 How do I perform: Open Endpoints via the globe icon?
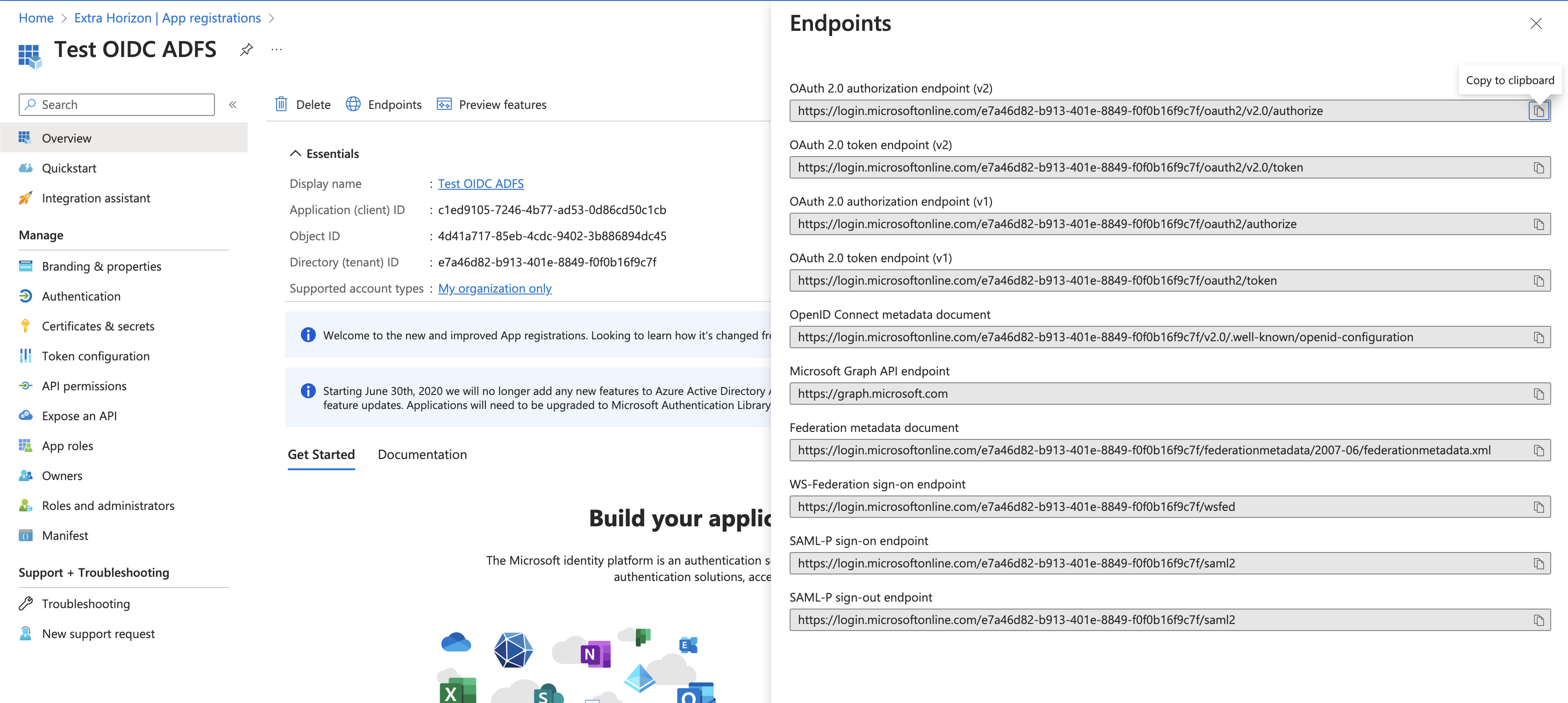[353, 104]
